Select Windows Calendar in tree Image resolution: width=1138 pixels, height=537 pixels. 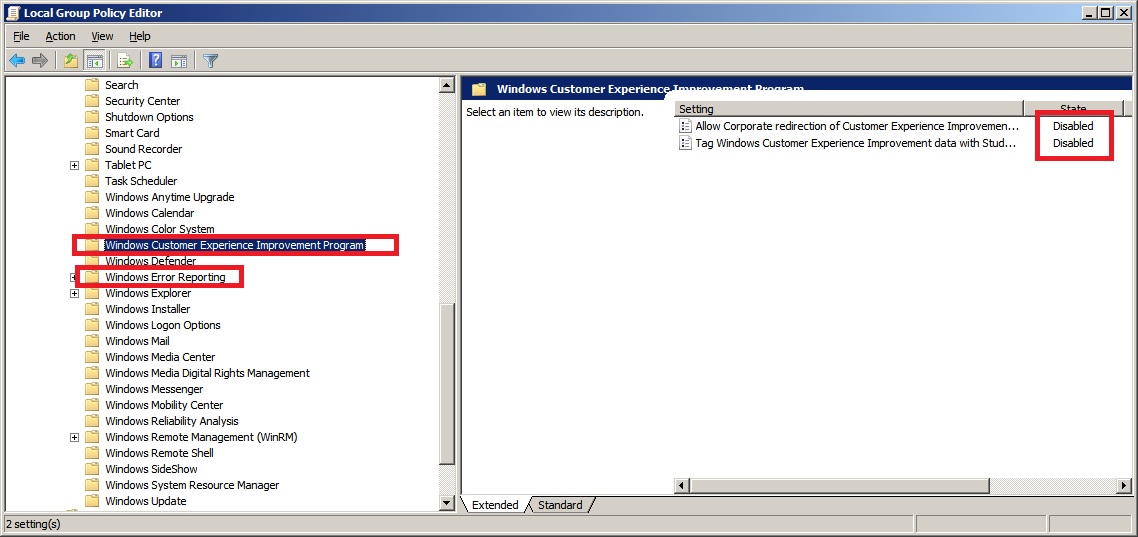point(150,213)
